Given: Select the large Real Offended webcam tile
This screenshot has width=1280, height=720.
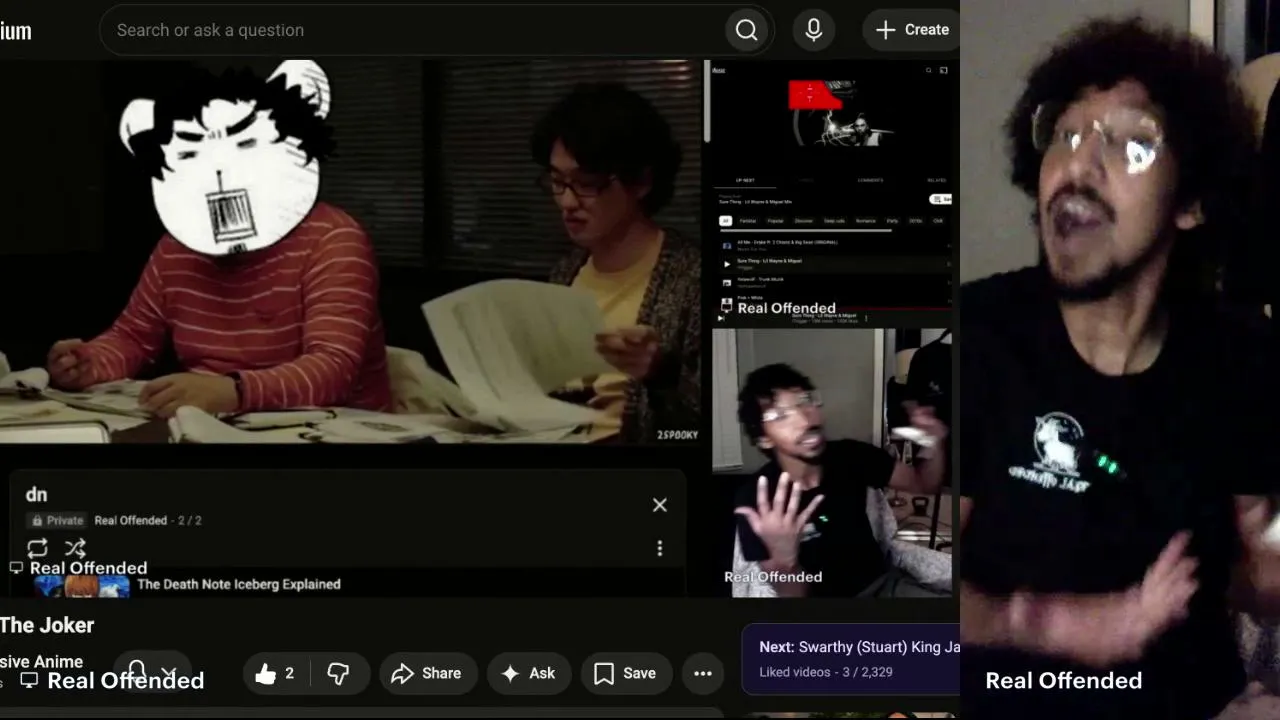Looking at the screenshot, I should [1120, 360].
